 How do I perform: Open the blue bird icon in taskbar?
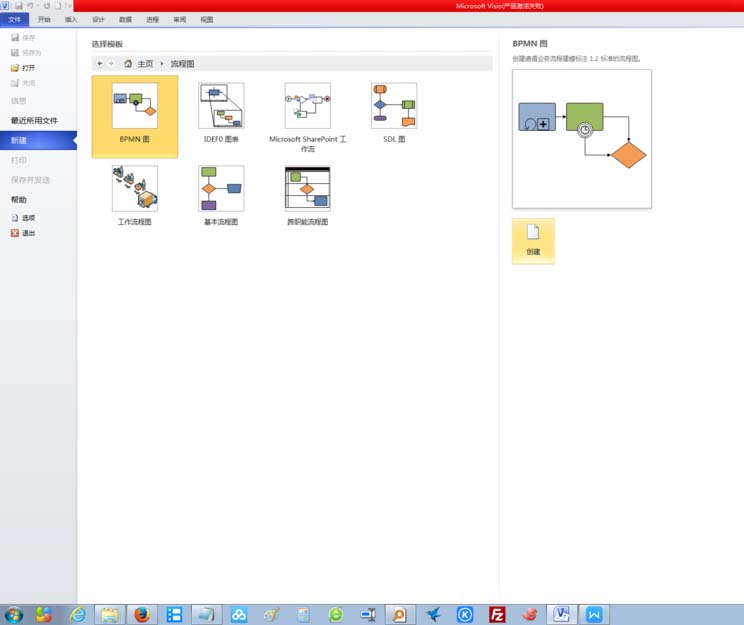(432, 615)
